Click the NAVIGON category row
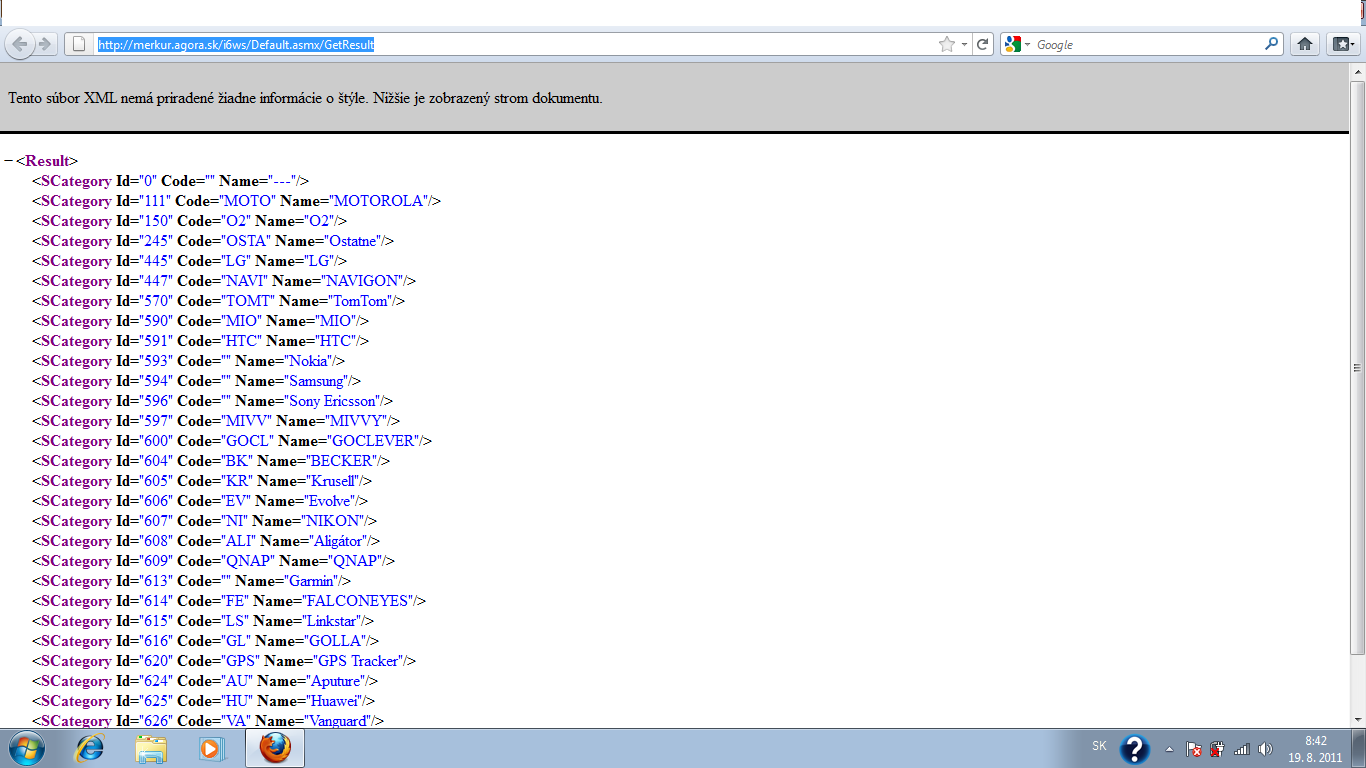The image size is (1366, 768). (224, 281)
